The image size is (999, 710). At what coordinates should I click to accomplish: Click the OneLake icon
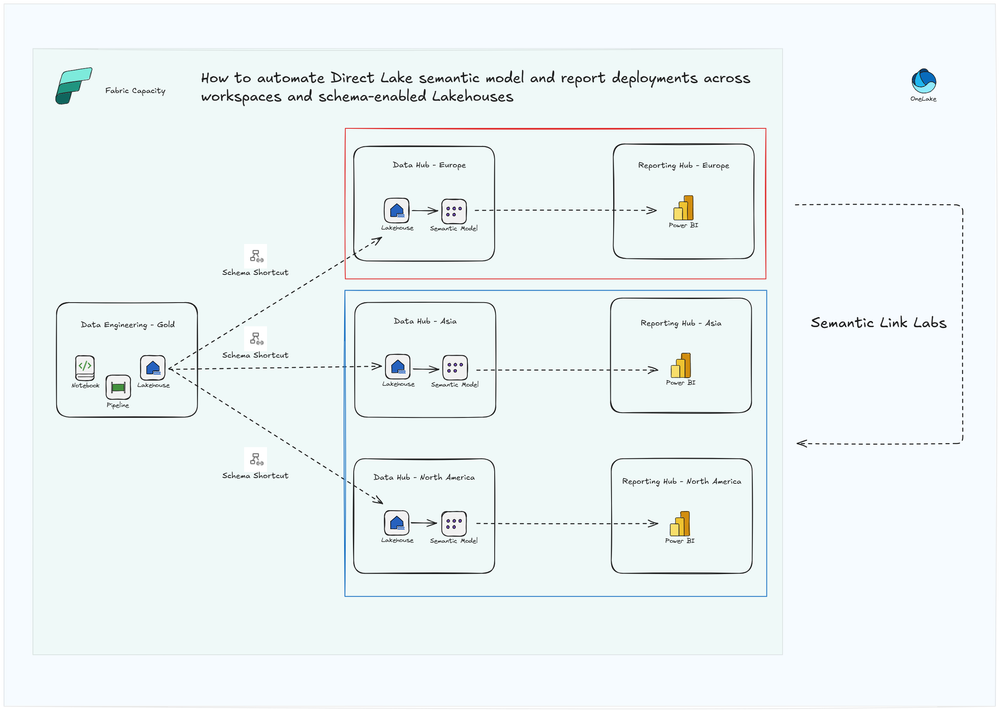pos(923,81)
